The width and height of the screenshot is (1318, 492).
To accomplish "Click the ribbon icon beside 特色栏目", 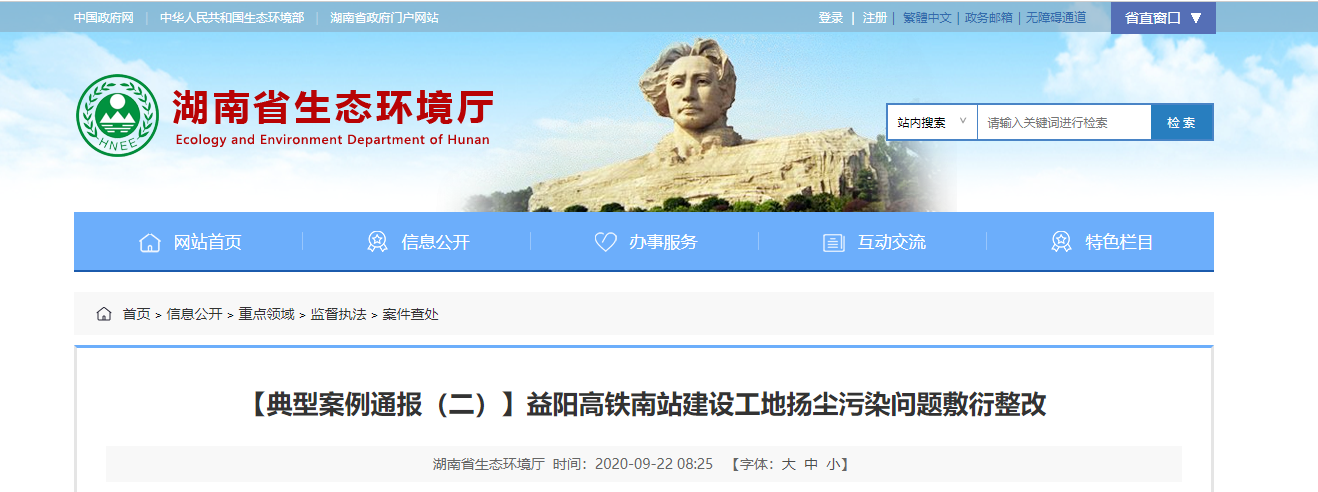I will [x=1061, y=242].
